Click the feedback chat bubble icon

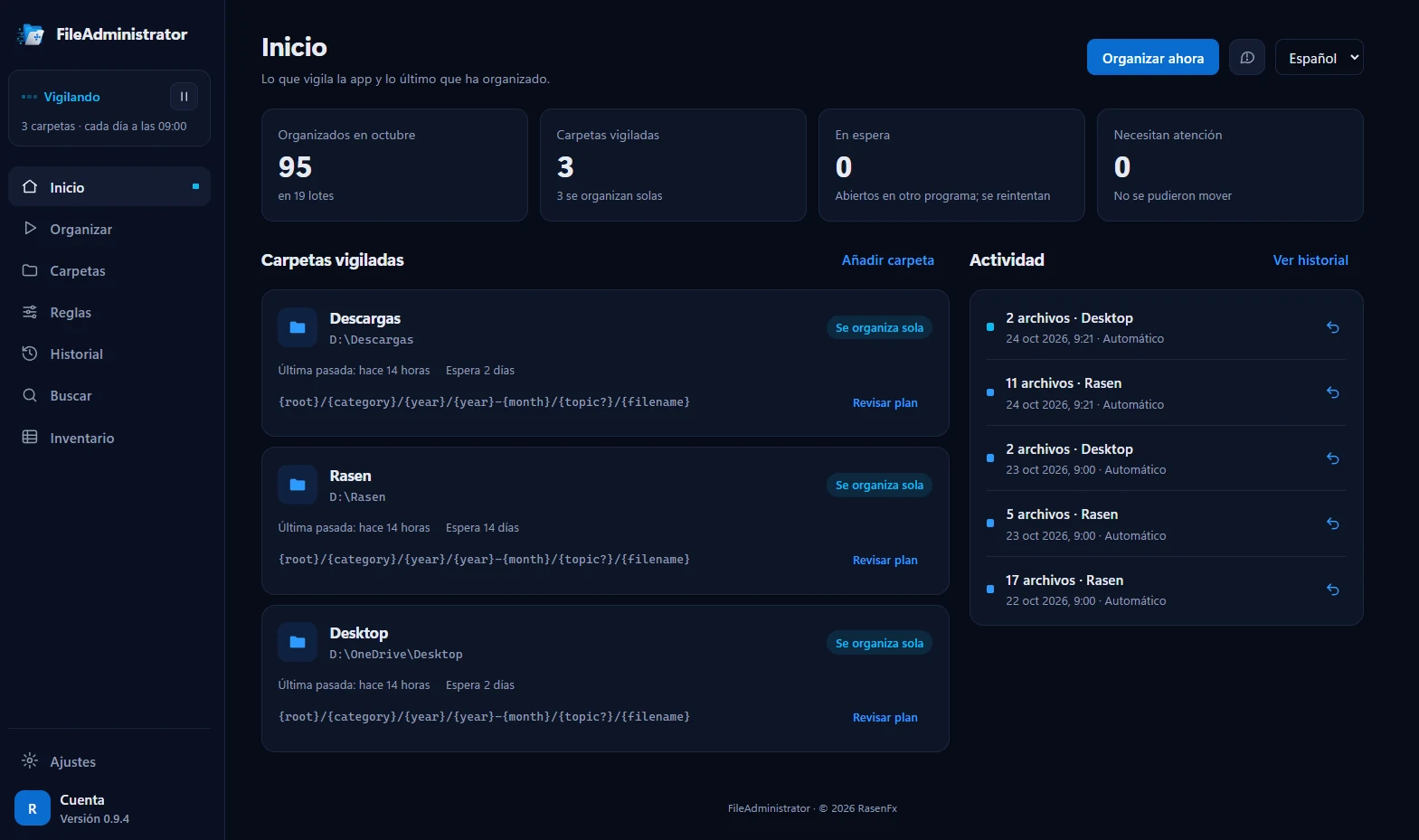[x=1247, y=58]
